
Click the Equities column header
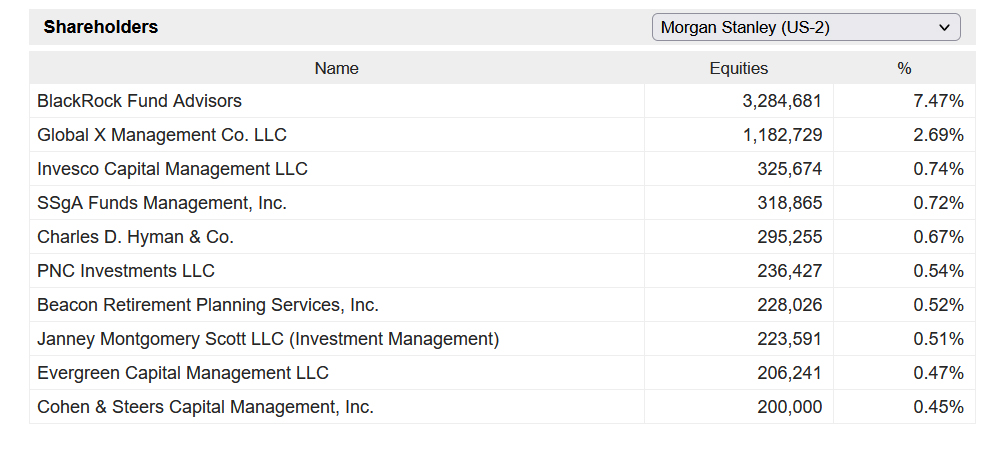click(x=738, y=68)
